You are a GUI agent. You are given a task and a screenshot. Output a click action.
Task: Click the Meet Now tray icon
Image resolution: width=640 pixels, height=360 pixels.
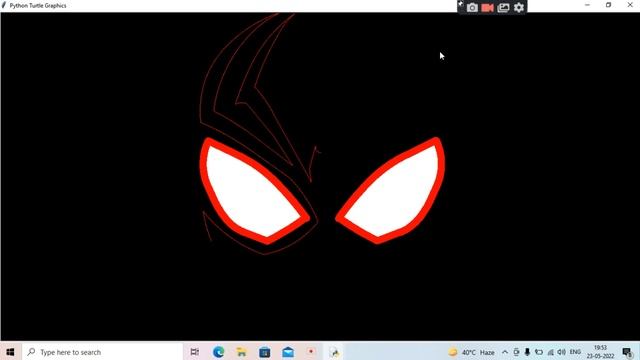click(516, 352)
